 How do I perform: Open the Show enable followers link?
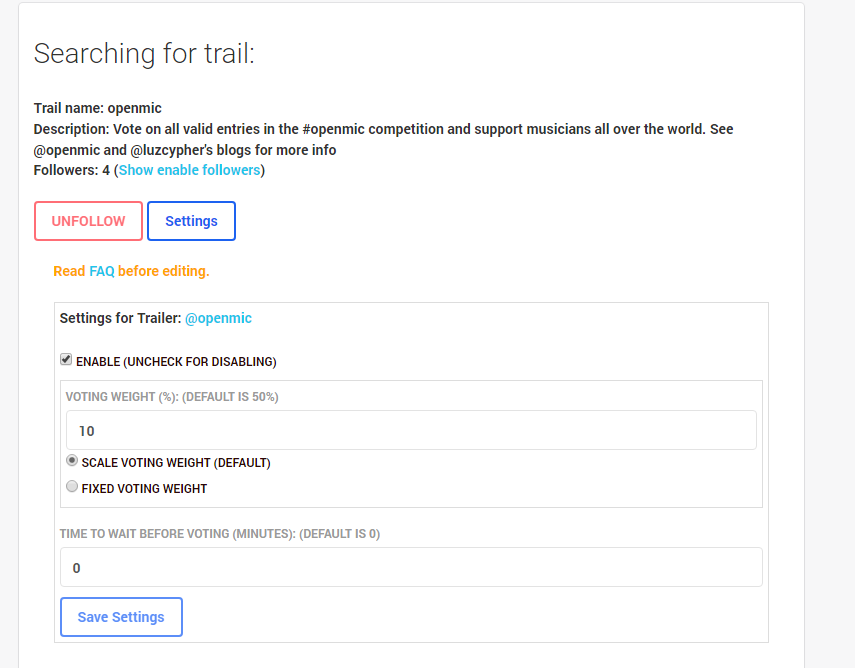pos(189,170)
